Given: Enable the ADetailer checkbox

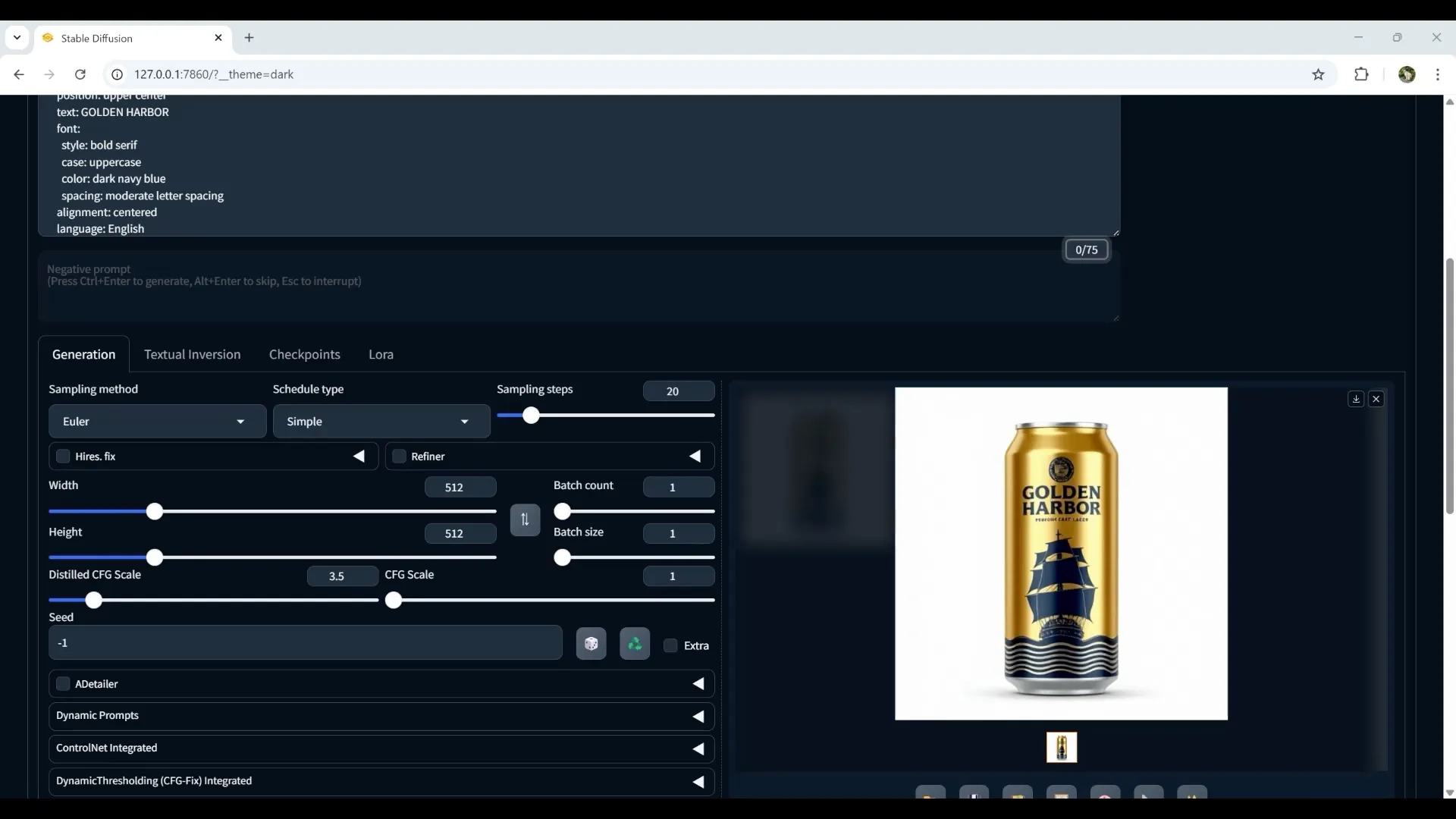Looking at the screenshot, I should click(63, 684).
